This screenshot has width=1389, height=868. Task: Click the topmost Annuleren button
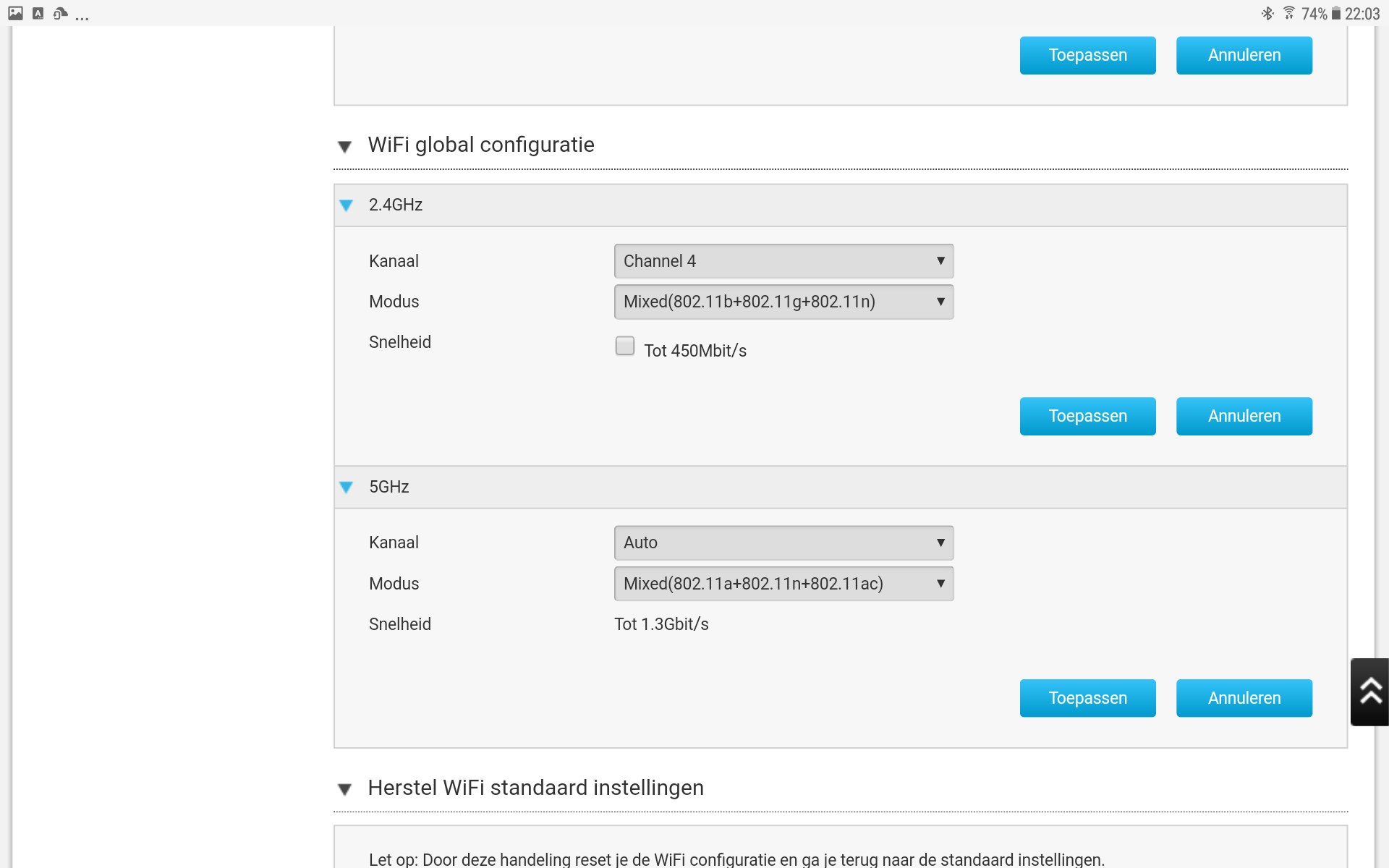pos(1244,55)
